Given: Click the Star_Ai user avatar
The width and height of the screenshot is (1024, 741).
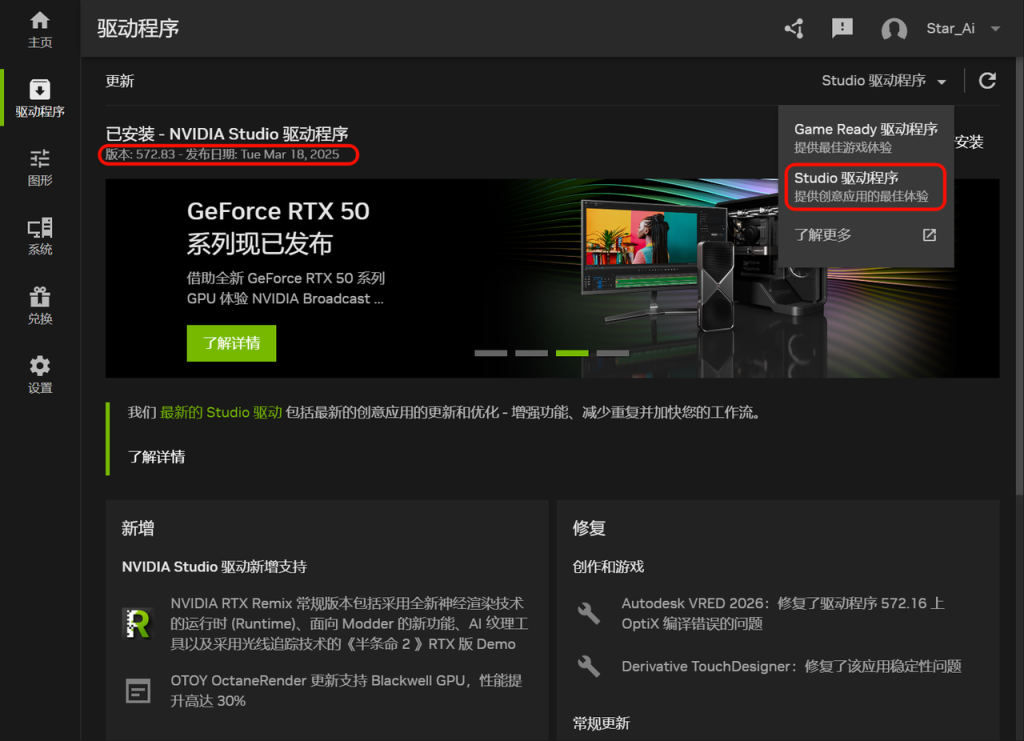Looking at the screenshot, I should coord(893,30).
